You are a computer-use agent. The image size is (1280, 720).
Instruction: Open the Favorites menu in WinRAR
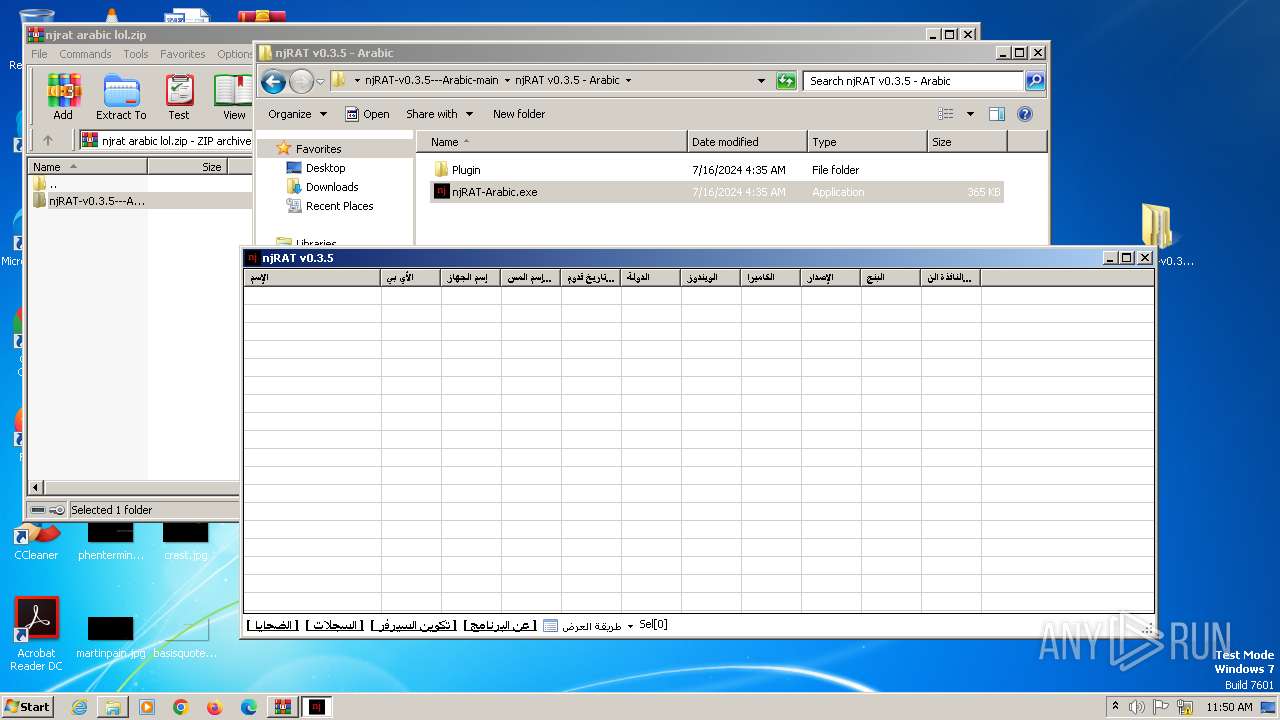click(183, 54)
